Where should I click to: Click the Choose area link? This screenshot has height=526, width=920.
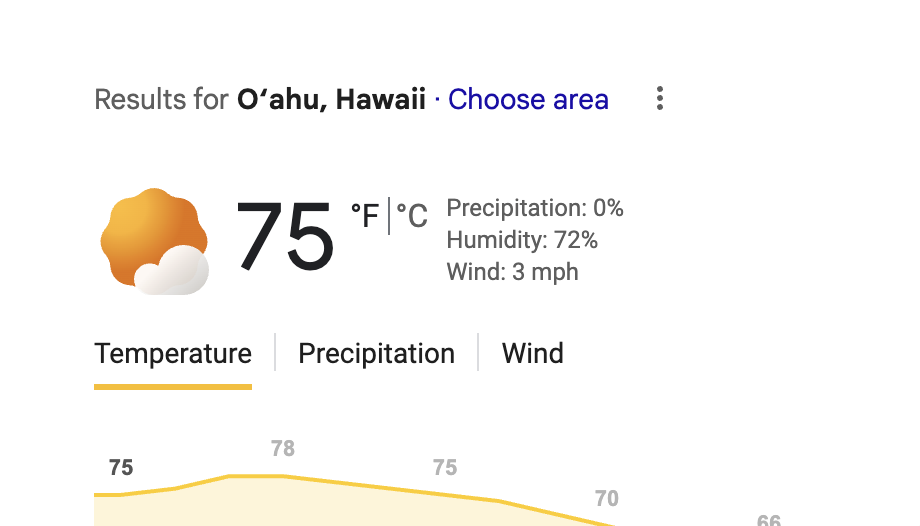528,100
